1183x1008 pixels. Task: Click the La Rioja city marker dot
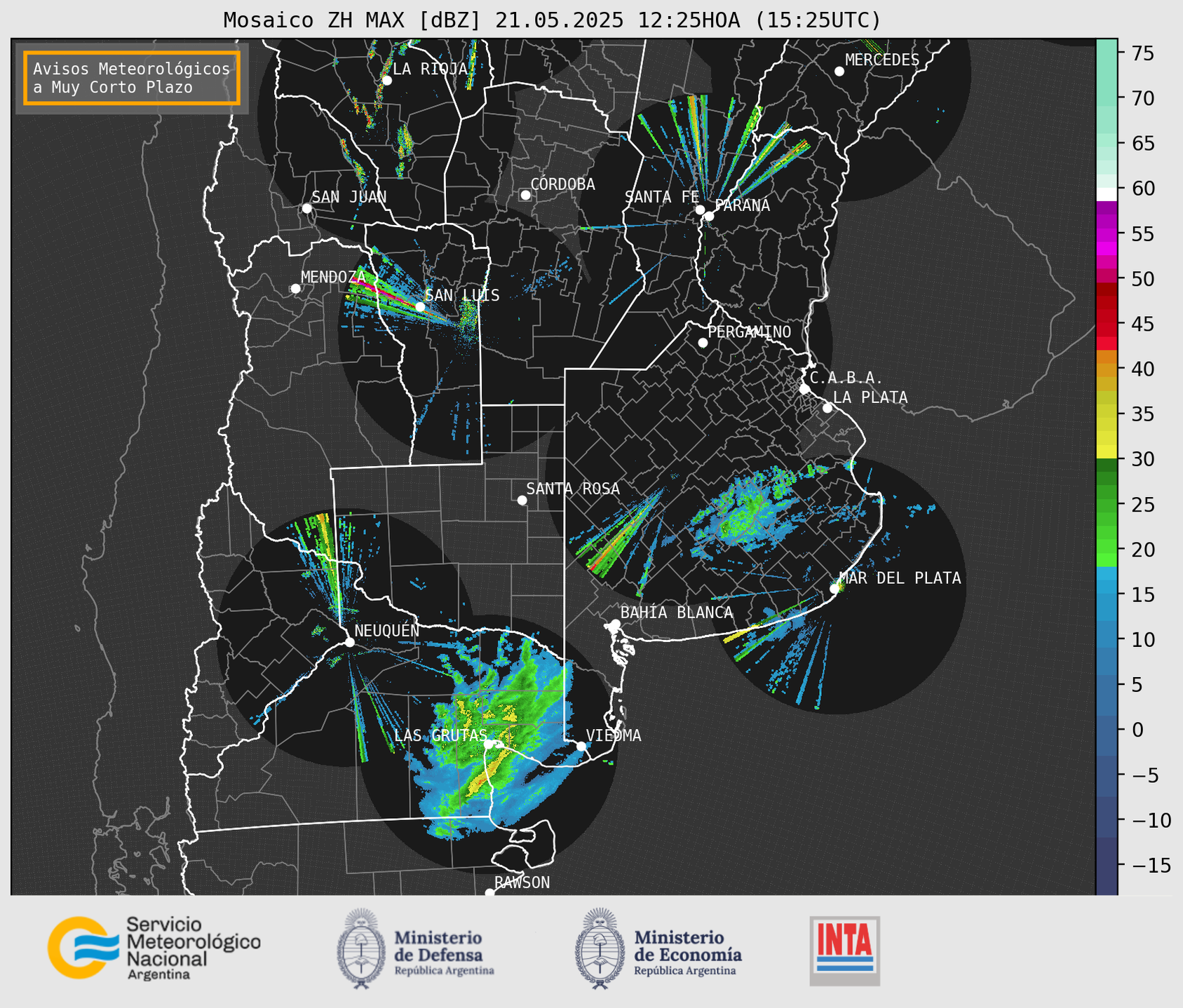point(386,81)
